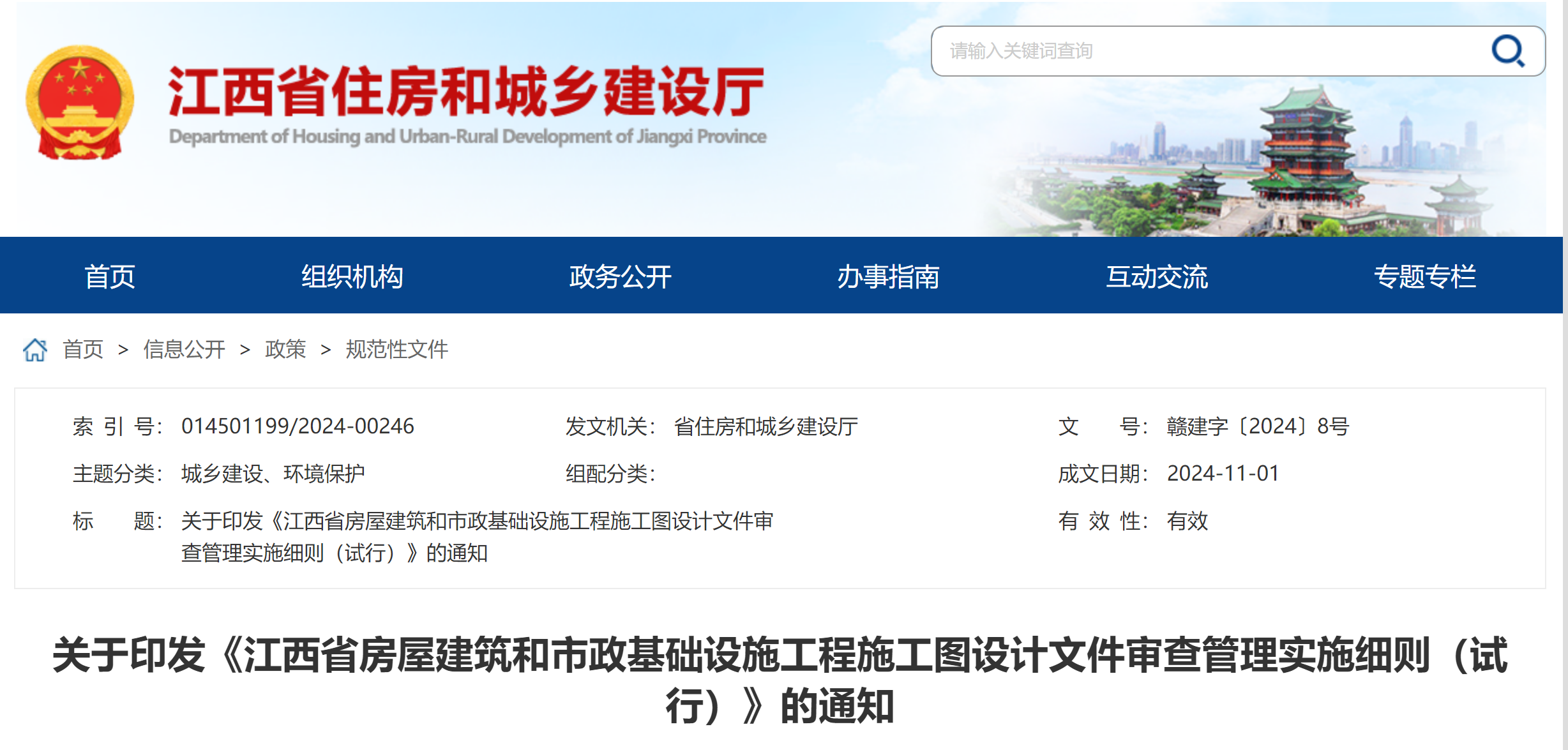Image resolution: width=1568 pixels, height=750 pixels.
Task: Click the 首页 breadcrumb link
Action: click(x=83, y=350)
